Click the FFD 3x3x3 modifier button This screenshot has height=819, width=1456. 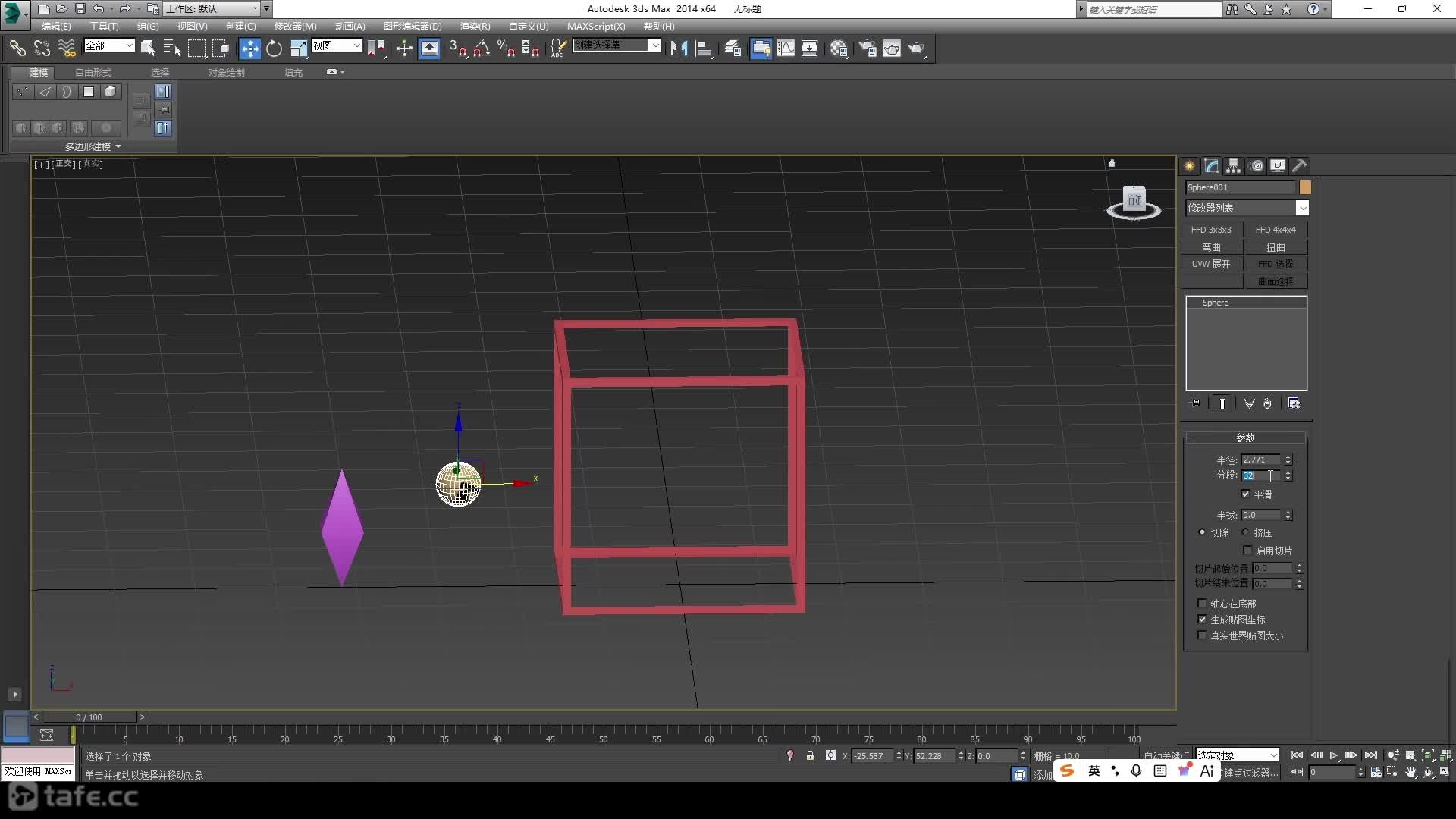coord(1211,230)
